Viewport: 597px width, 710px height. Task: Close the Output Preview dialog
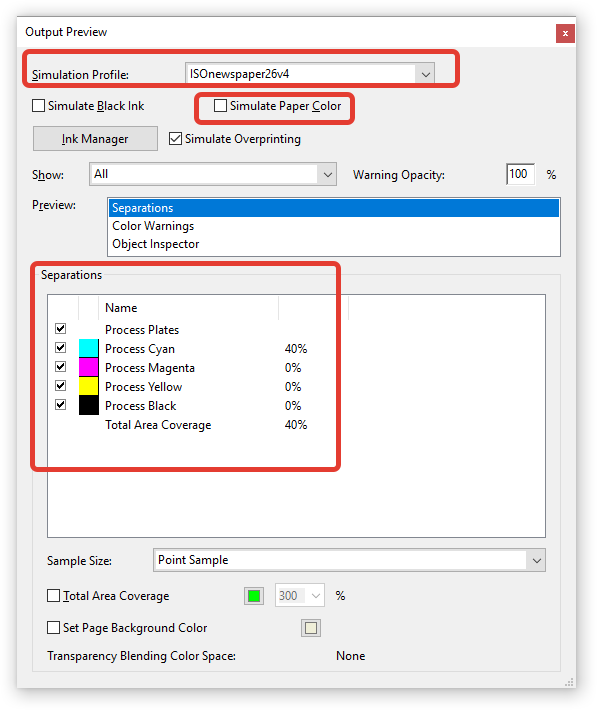(x=565, y=34)
